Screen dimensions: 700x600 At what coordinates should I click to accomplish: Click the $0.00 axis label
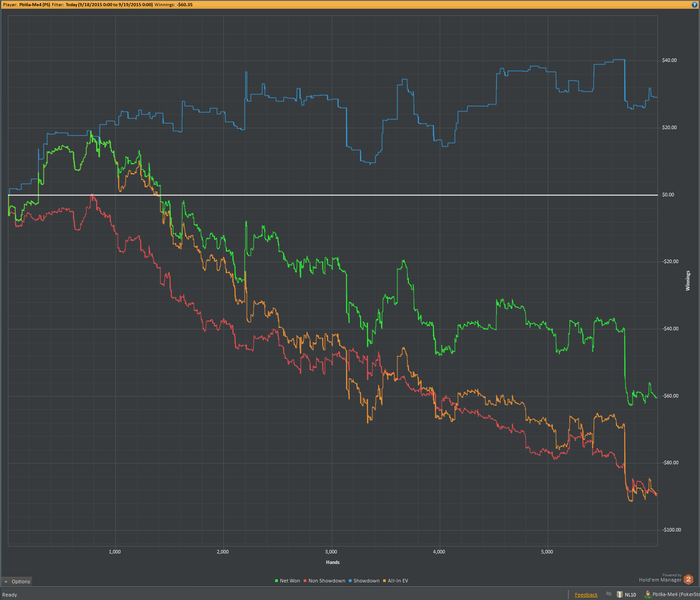point(668,195)
